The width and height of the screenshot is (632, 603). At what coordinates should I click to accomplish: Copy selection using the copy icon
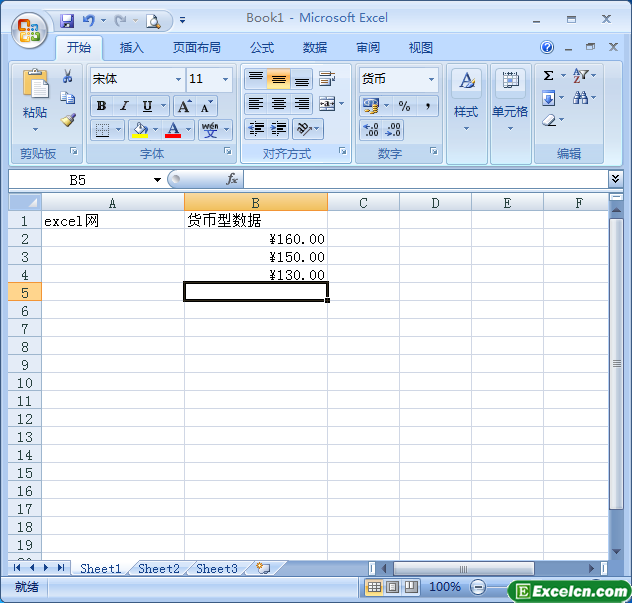click(x=67, y=98)
